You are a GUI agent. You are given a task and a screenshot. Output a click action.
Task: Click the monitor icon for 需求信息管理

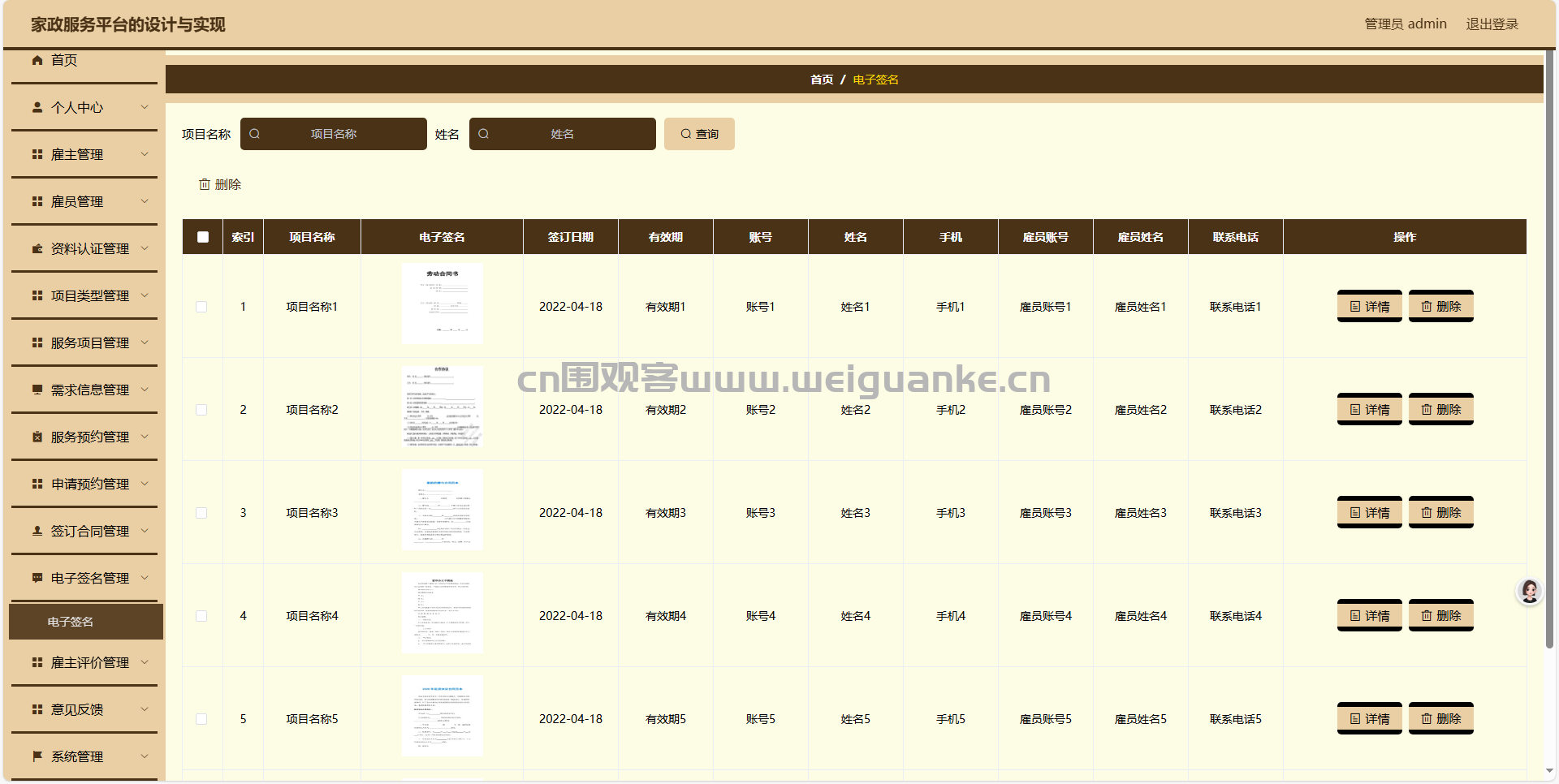37,390
